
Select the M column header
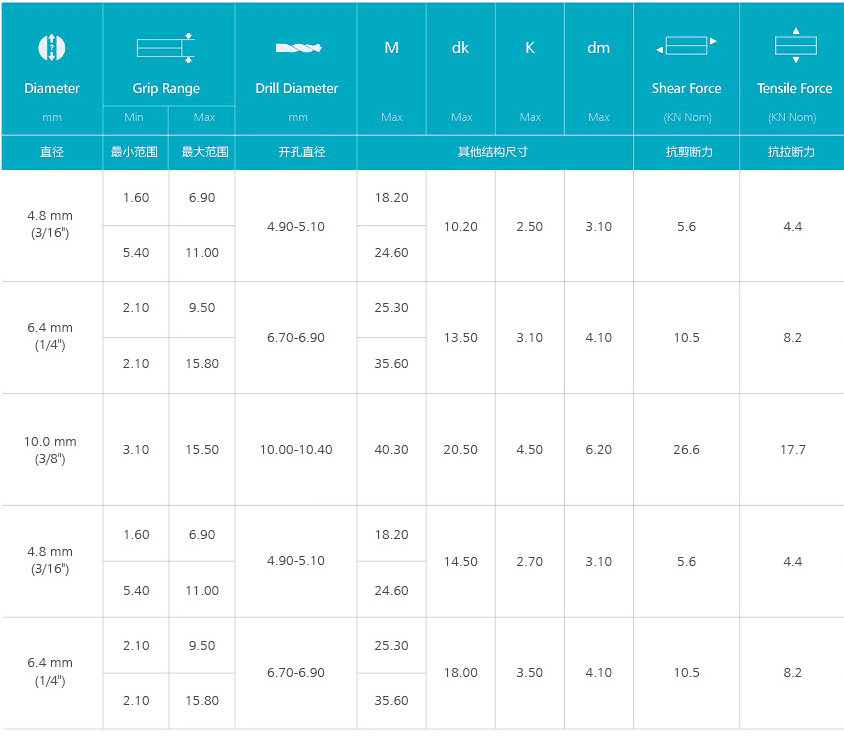391,48
